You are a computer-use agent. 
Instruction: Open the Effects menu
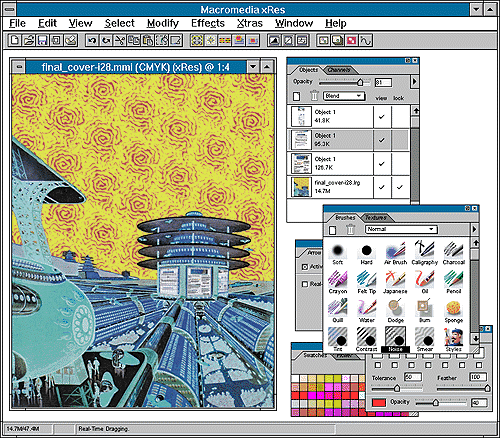[208, 23]
